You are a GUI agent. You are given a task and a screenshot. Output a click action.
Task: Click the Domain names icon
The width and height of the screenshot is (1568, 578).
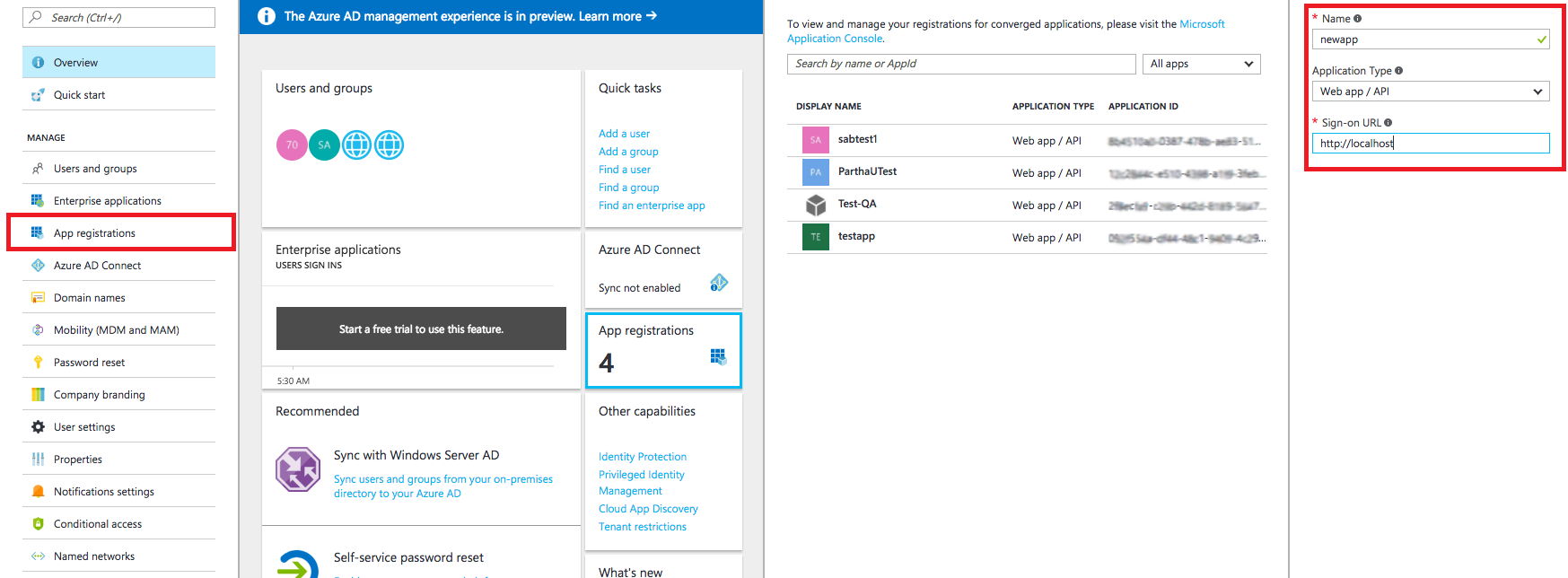(38, 298)
